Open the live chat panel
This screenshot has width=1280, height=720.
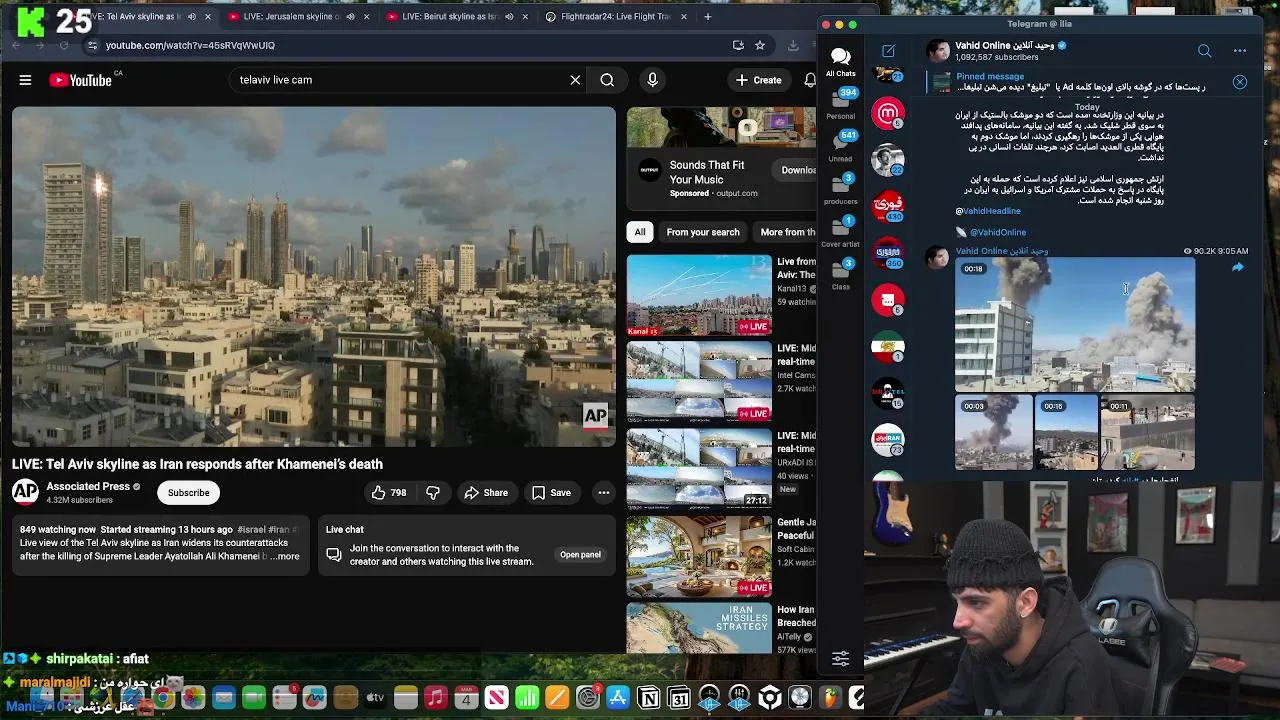click(580, 554)
